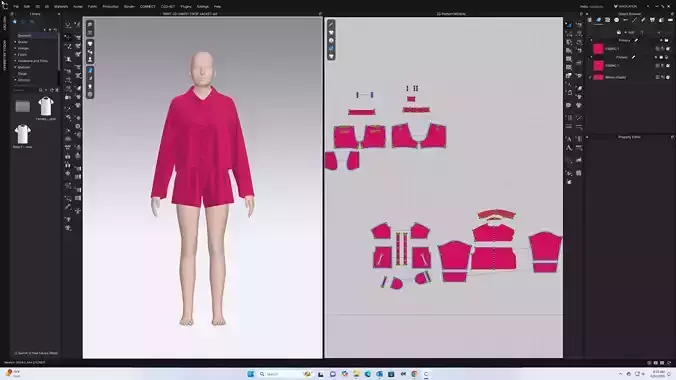This screenshot has height=380, width=676.
Task: Open the Settings menu
Action: (x=203, y=6)
